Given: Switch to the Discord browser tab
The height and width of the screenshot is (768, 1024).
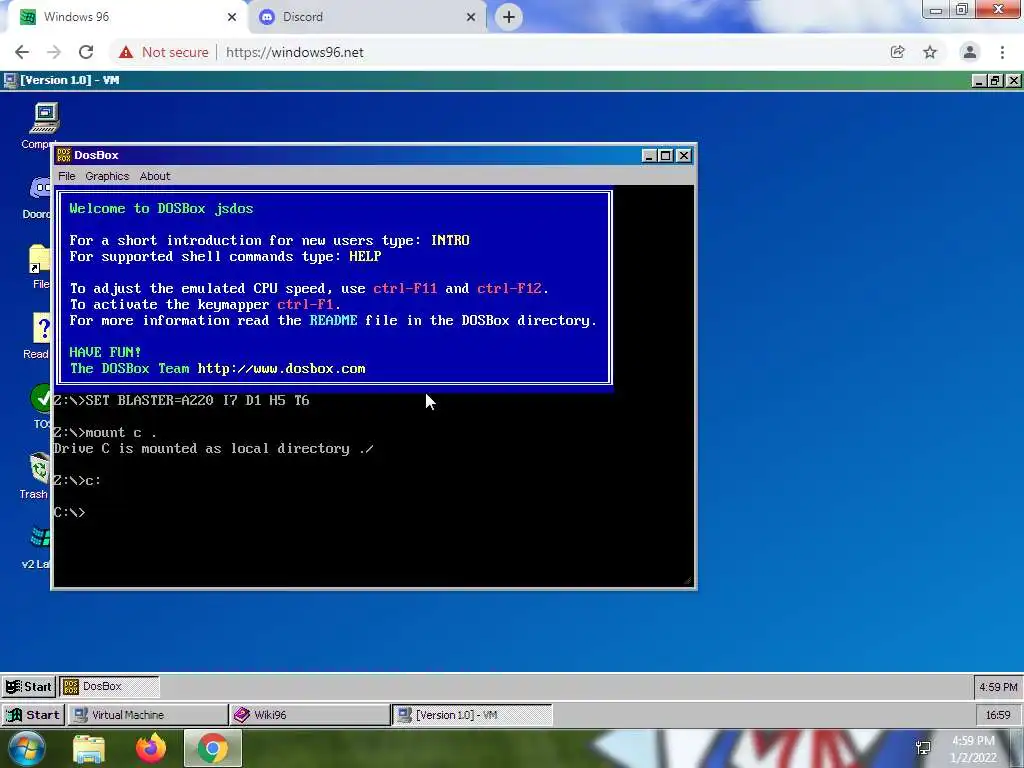Looking at the screenshot, I should [x=366, y=17].
